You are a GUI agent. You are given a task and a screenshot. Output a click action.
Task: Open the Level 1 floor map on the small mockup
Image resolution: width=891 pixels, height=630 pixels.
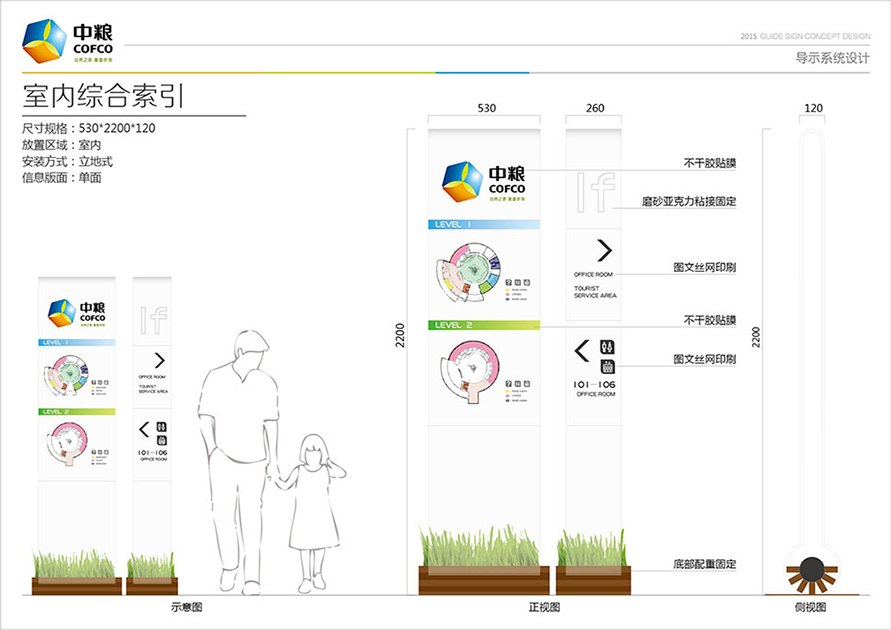[66, 375]
